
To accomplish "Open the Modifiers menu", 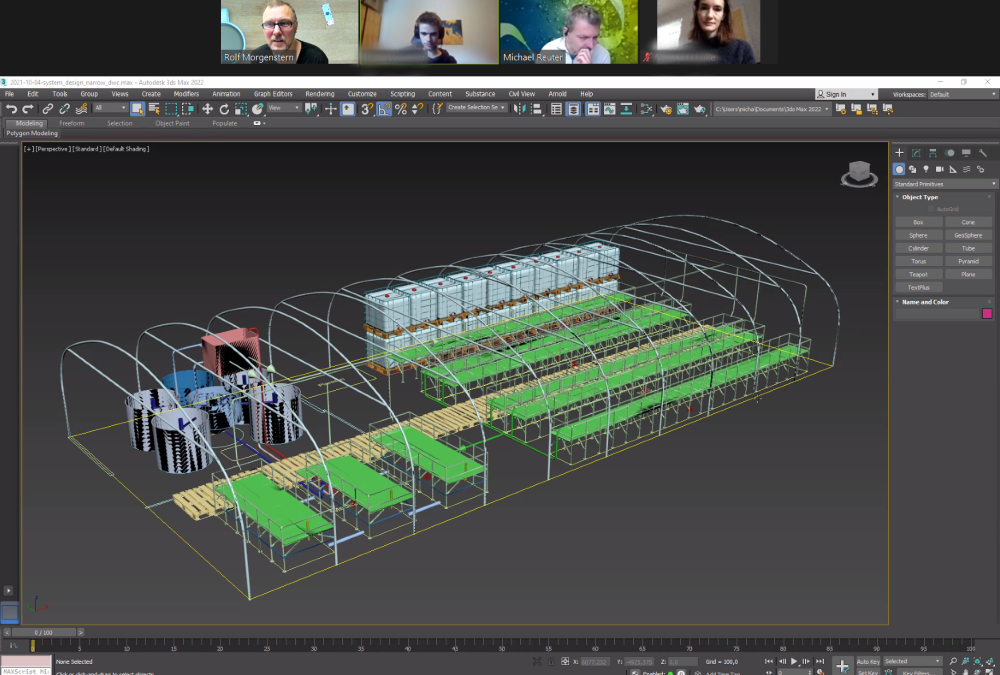I will [x=186, y=94].
